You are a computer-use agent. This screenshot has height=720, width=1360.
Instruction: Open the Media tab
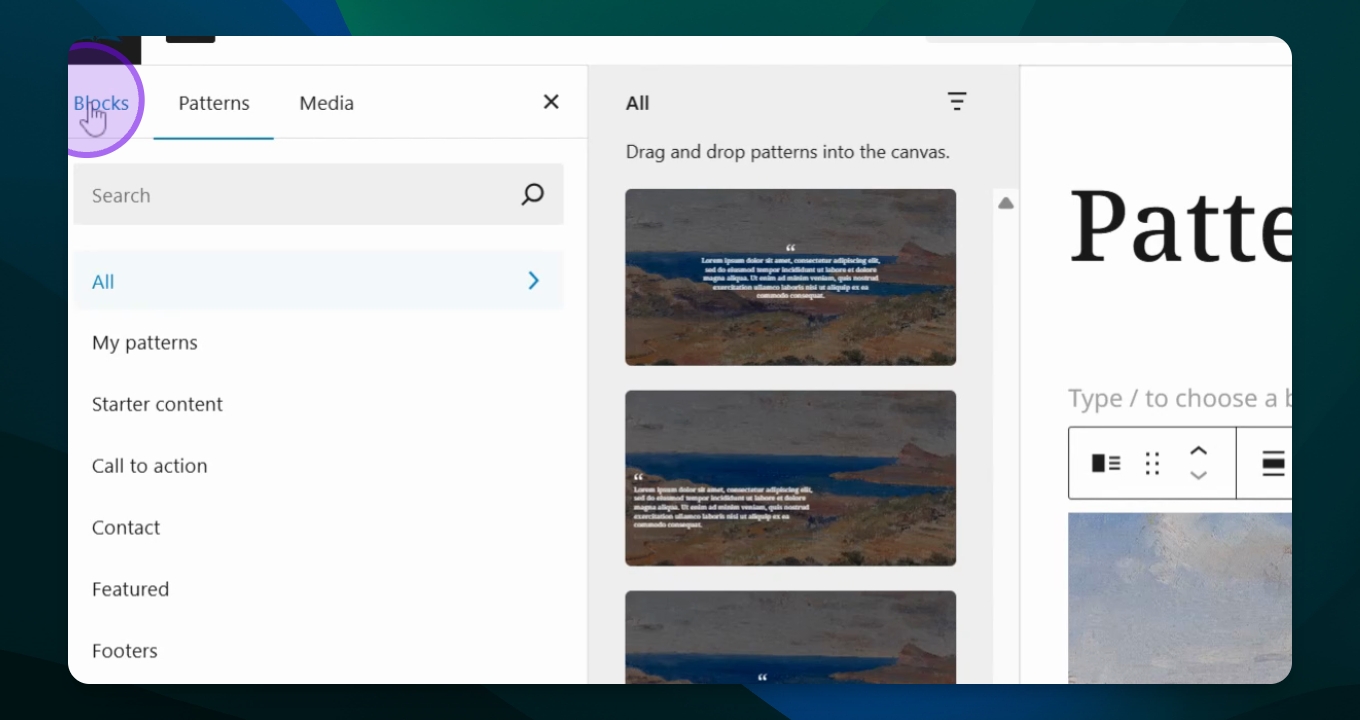[x=327, y=103]
